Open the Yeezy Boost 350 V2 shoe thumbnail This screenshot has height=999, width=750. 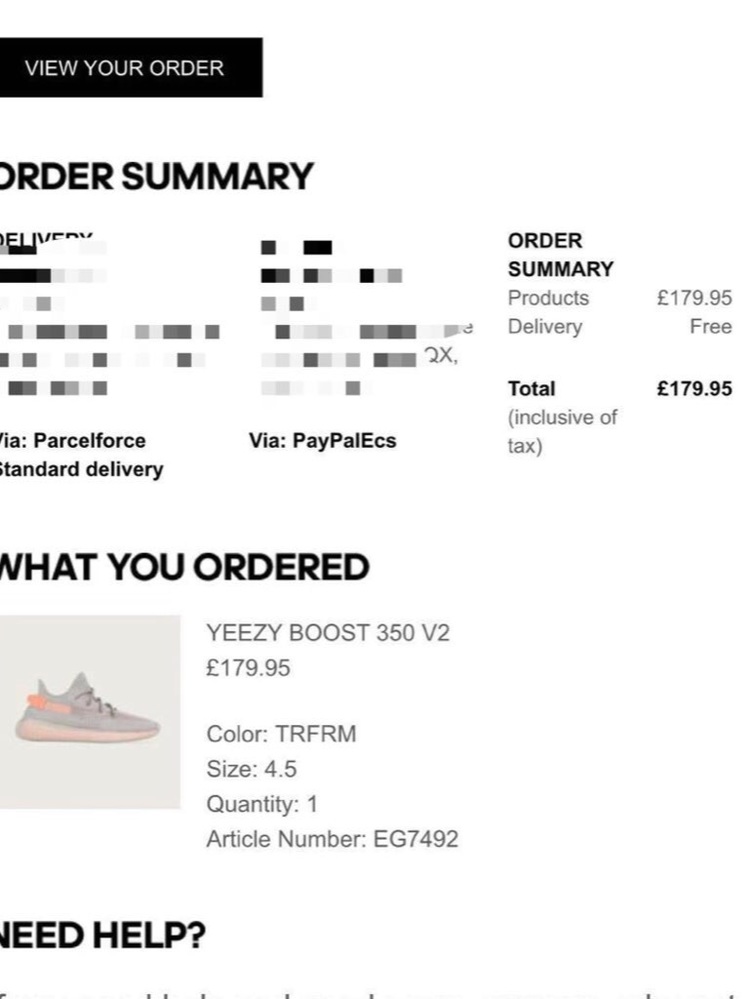coord(90,712)
